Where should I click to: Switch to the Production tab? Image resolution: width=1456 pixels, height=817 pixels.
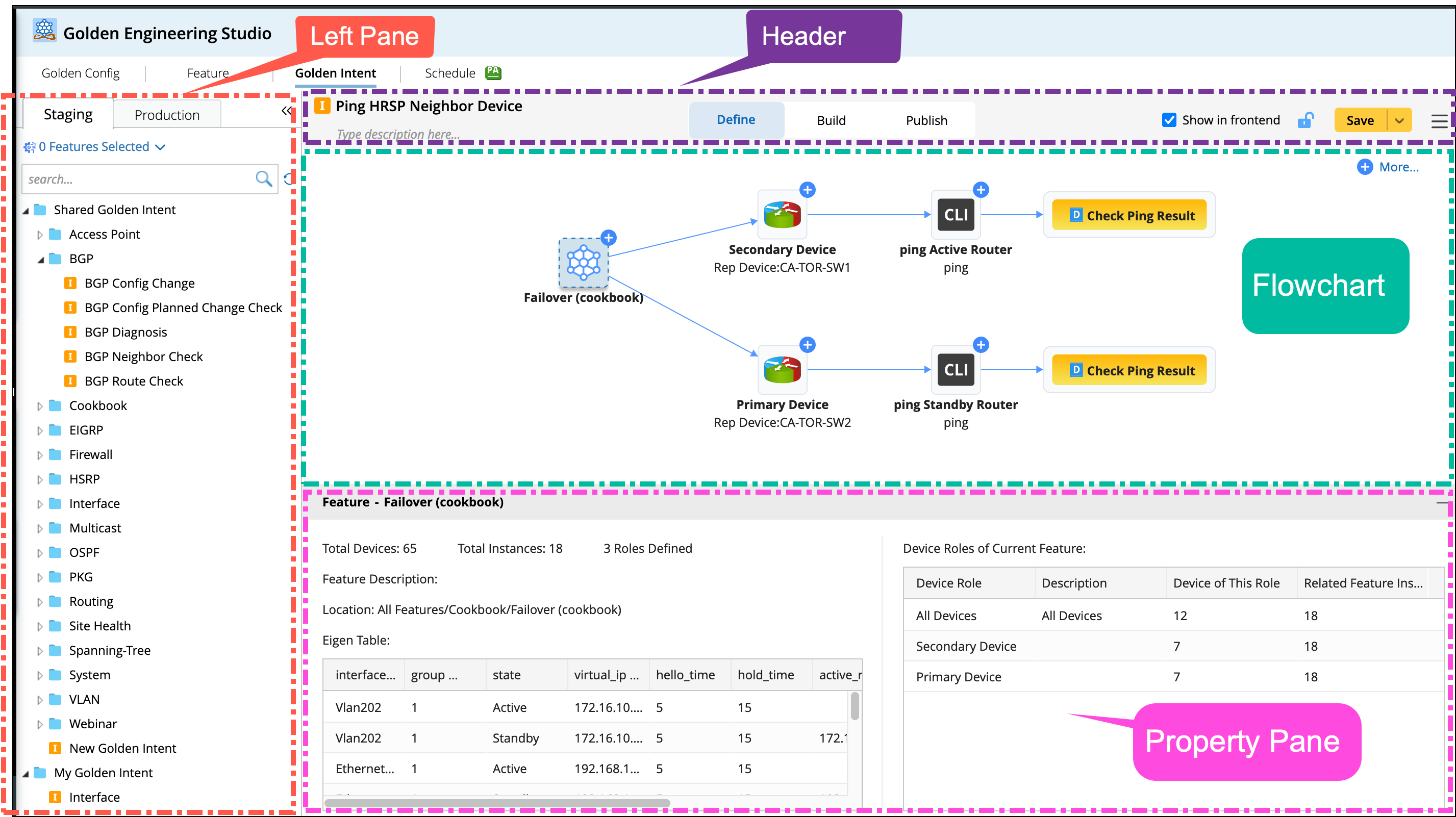pos(167,115)
